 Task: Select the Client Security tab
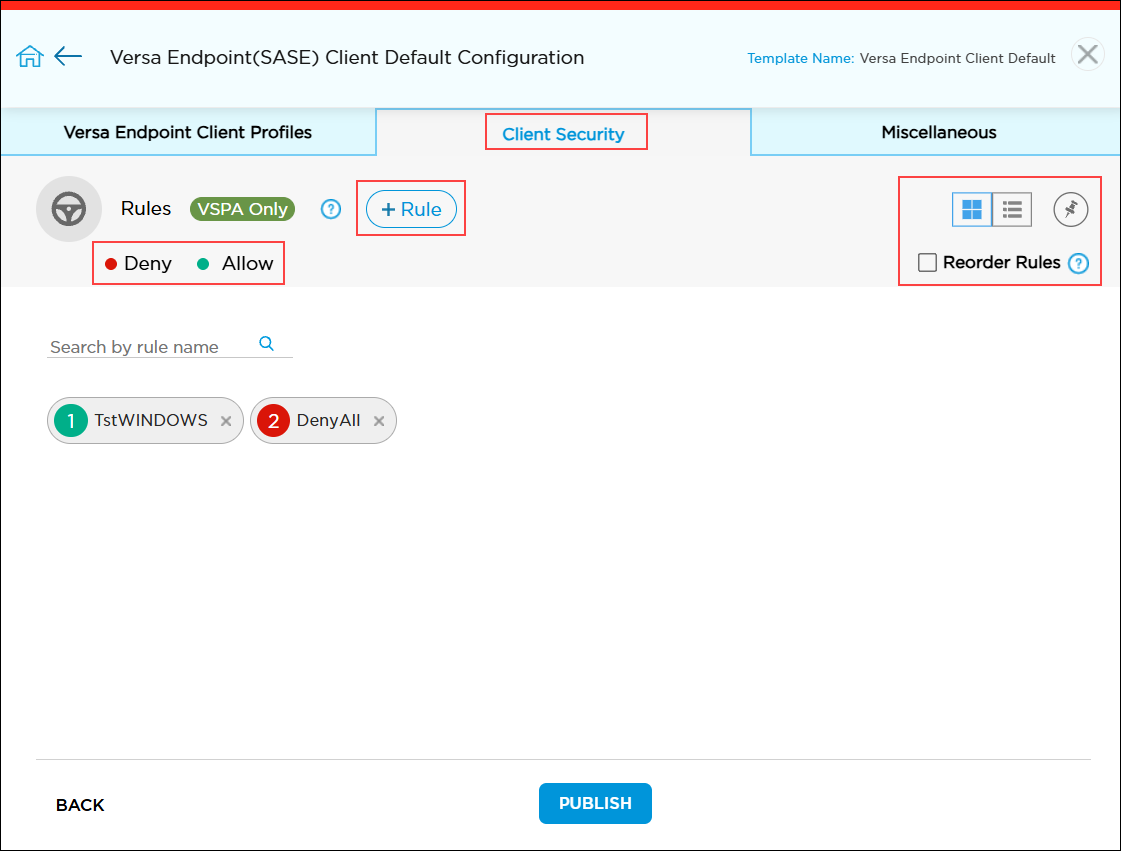pyautogui.click(x=563, y=134)
